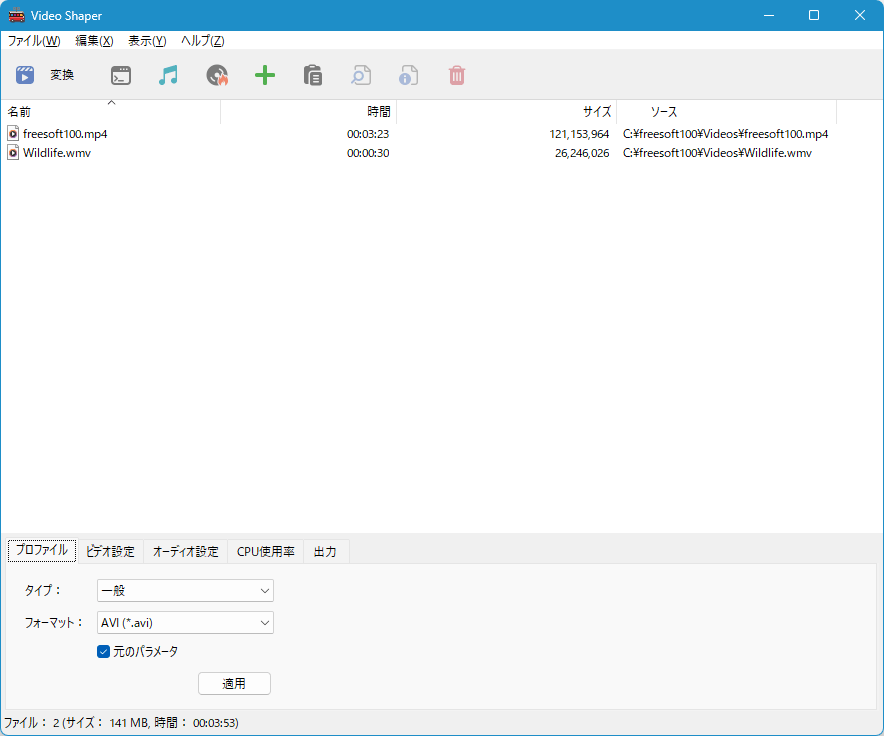
Task: Click the music note audio extraction icon
Action: pos(168,75)
